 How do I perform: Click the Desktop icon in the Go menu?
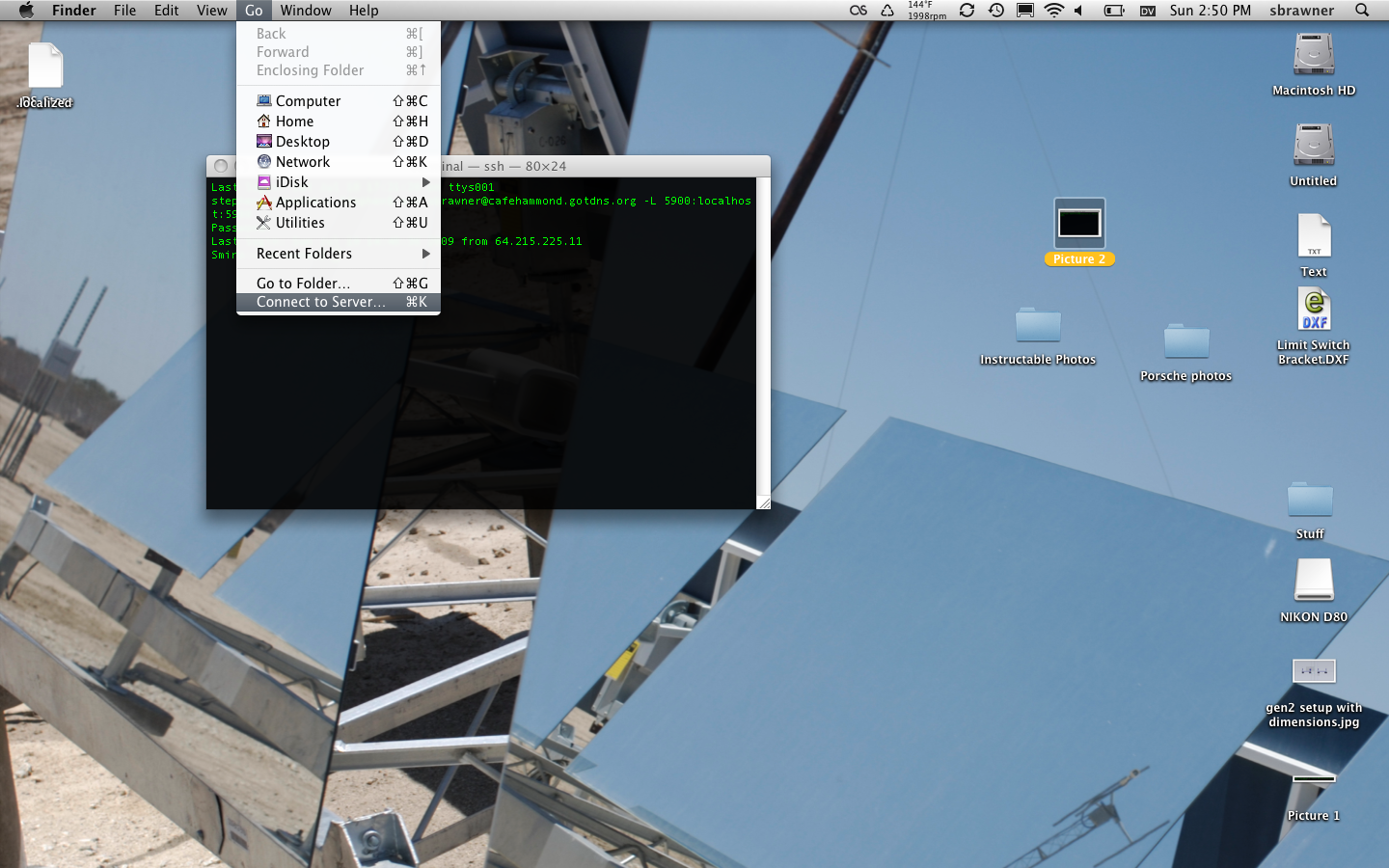point(264,141)
